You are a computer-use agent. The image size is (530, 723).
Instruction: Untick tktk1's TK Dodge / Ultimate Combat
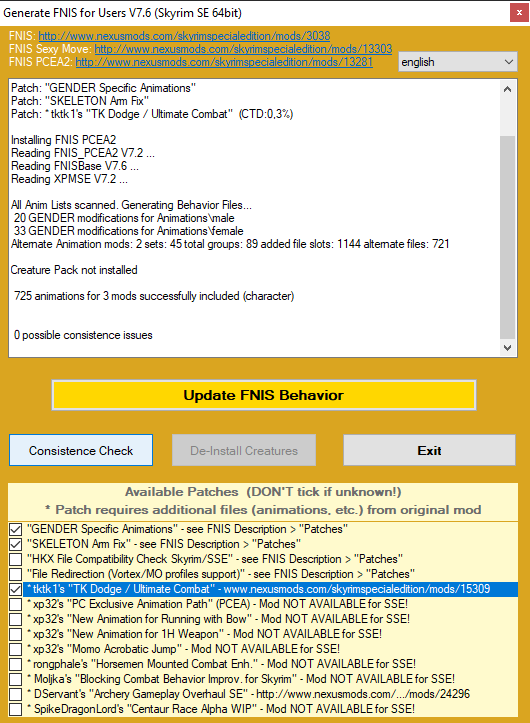tap(16, 589)
